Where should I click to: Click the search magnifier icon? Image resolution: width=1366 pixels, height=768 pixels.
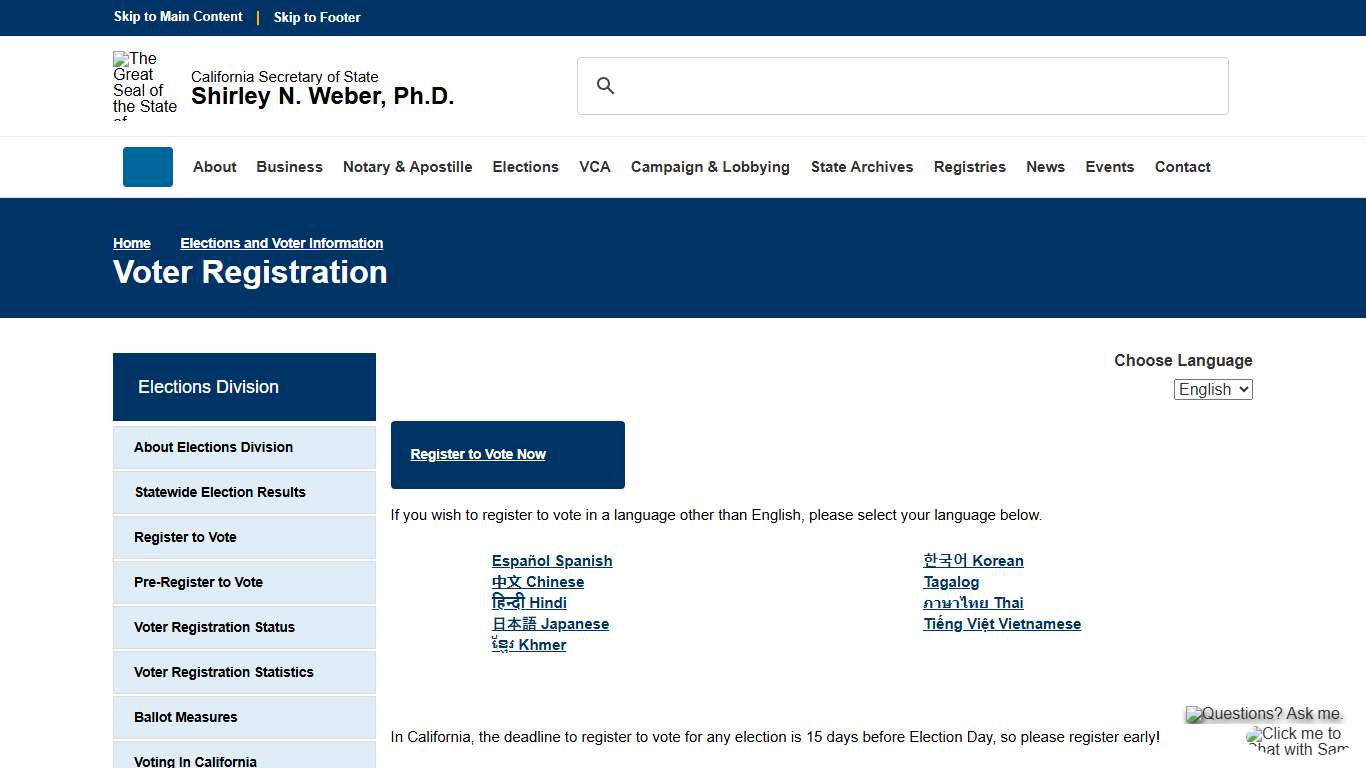[605, 85]
